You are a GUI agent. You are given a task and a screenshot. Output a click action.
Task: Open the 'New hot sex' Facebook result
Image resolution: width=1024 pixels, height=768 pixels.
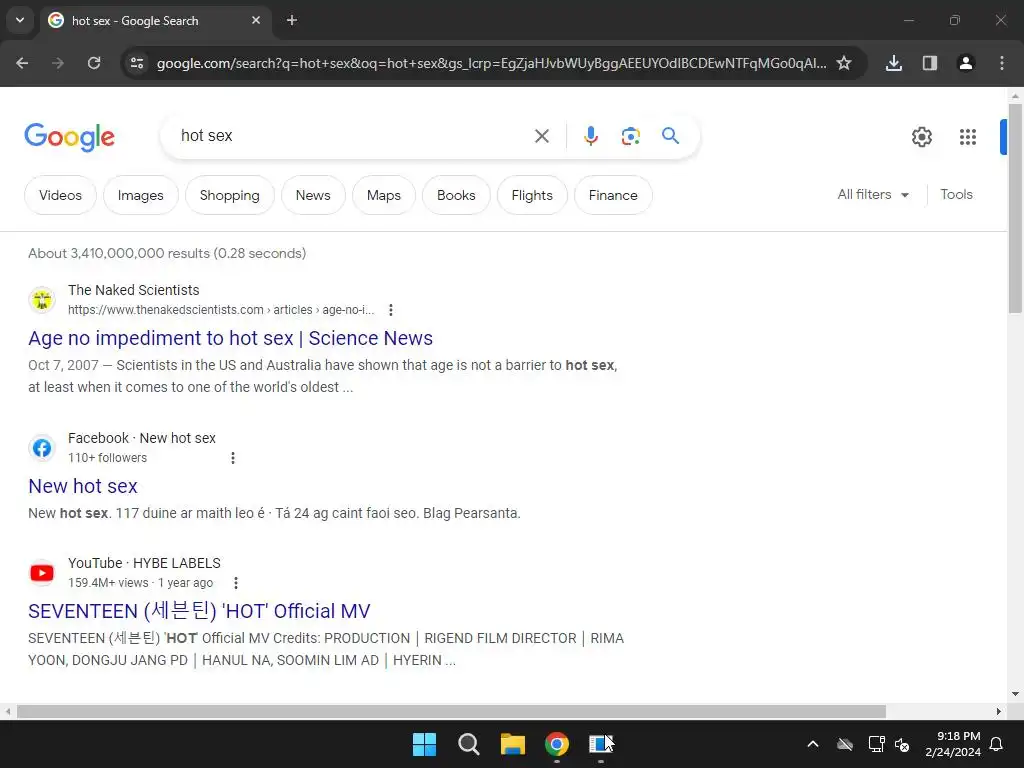pos(83,487)
